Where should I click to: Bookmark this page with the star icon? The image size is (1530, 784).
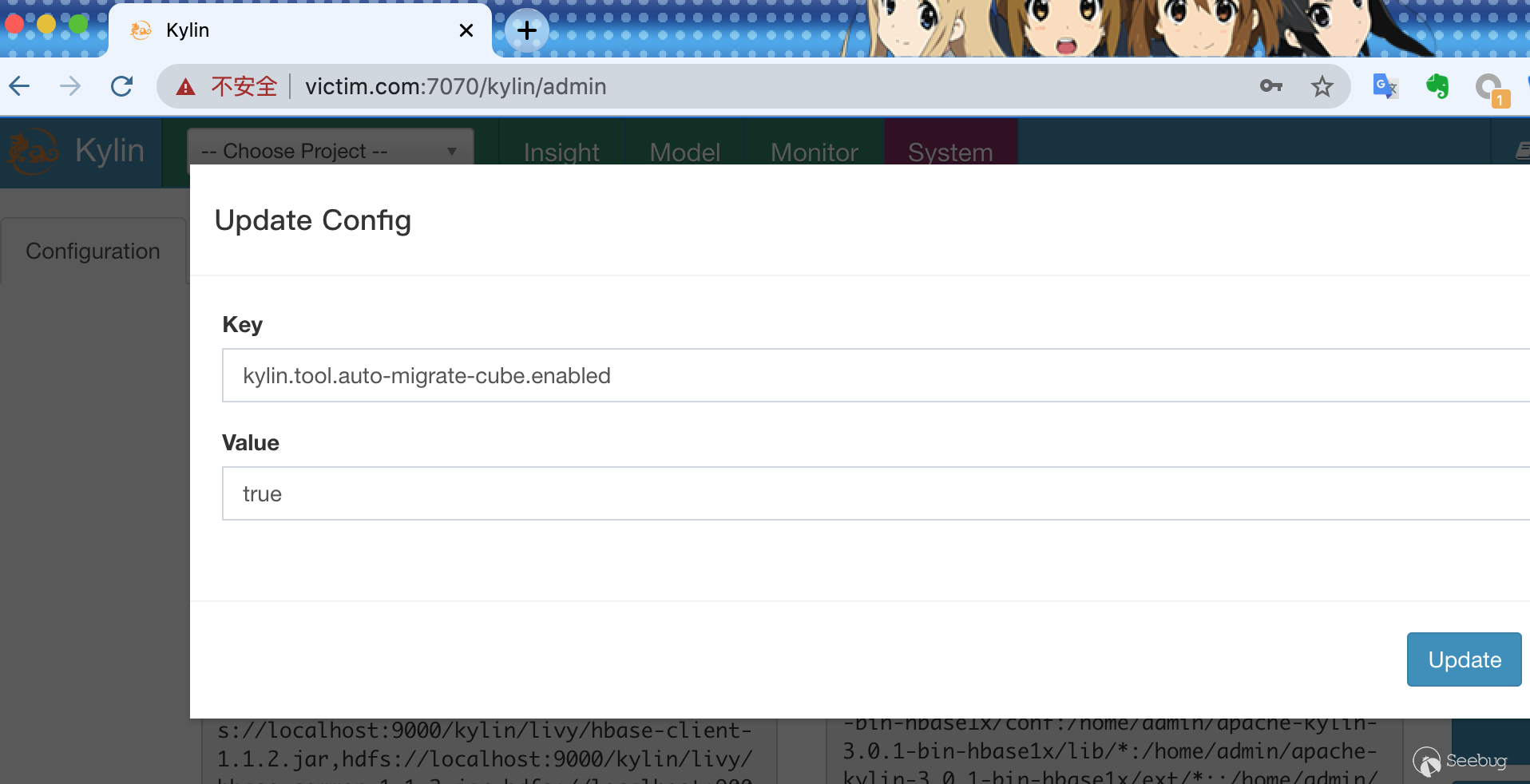tap(1322, 86)
